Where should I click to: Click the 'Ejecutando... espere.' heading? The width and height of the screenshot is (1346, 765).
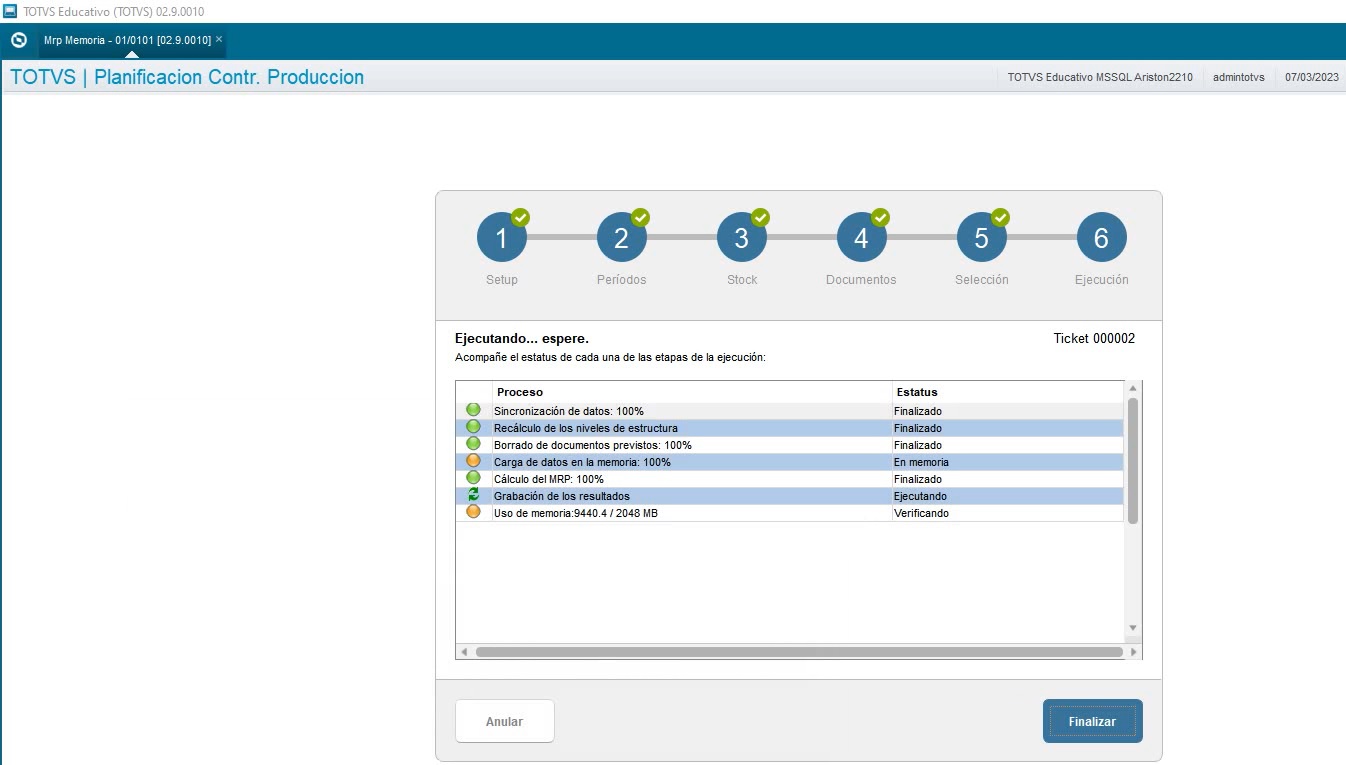click(x=522, y=339)
